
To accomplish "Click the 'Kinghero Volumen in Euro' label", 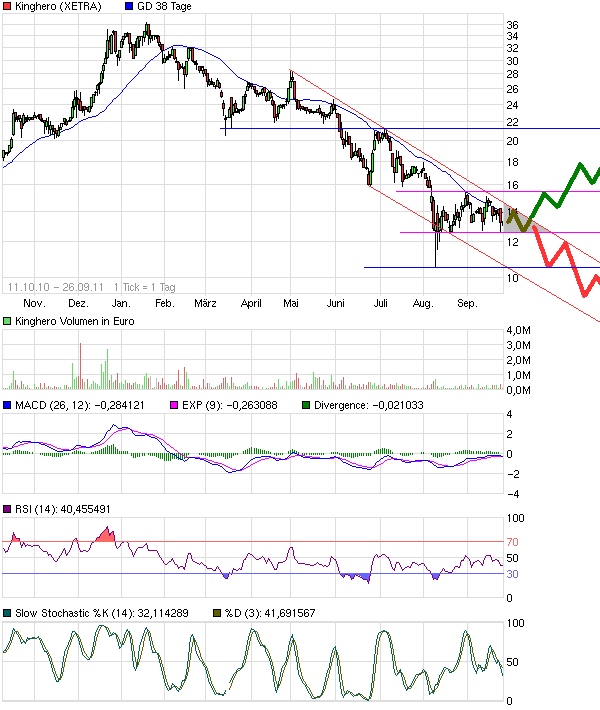I will (75, 321).
